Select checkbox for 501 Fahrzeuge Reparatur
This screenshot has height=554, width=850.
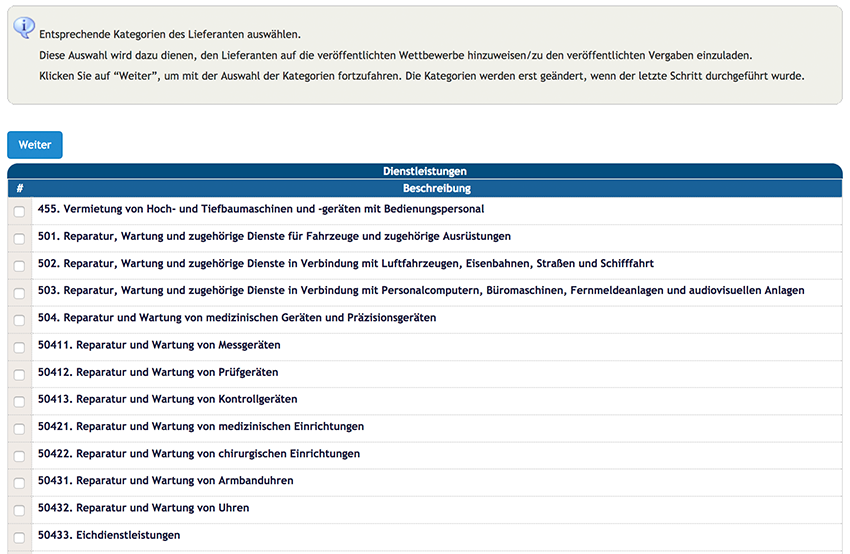click(20, 239)
